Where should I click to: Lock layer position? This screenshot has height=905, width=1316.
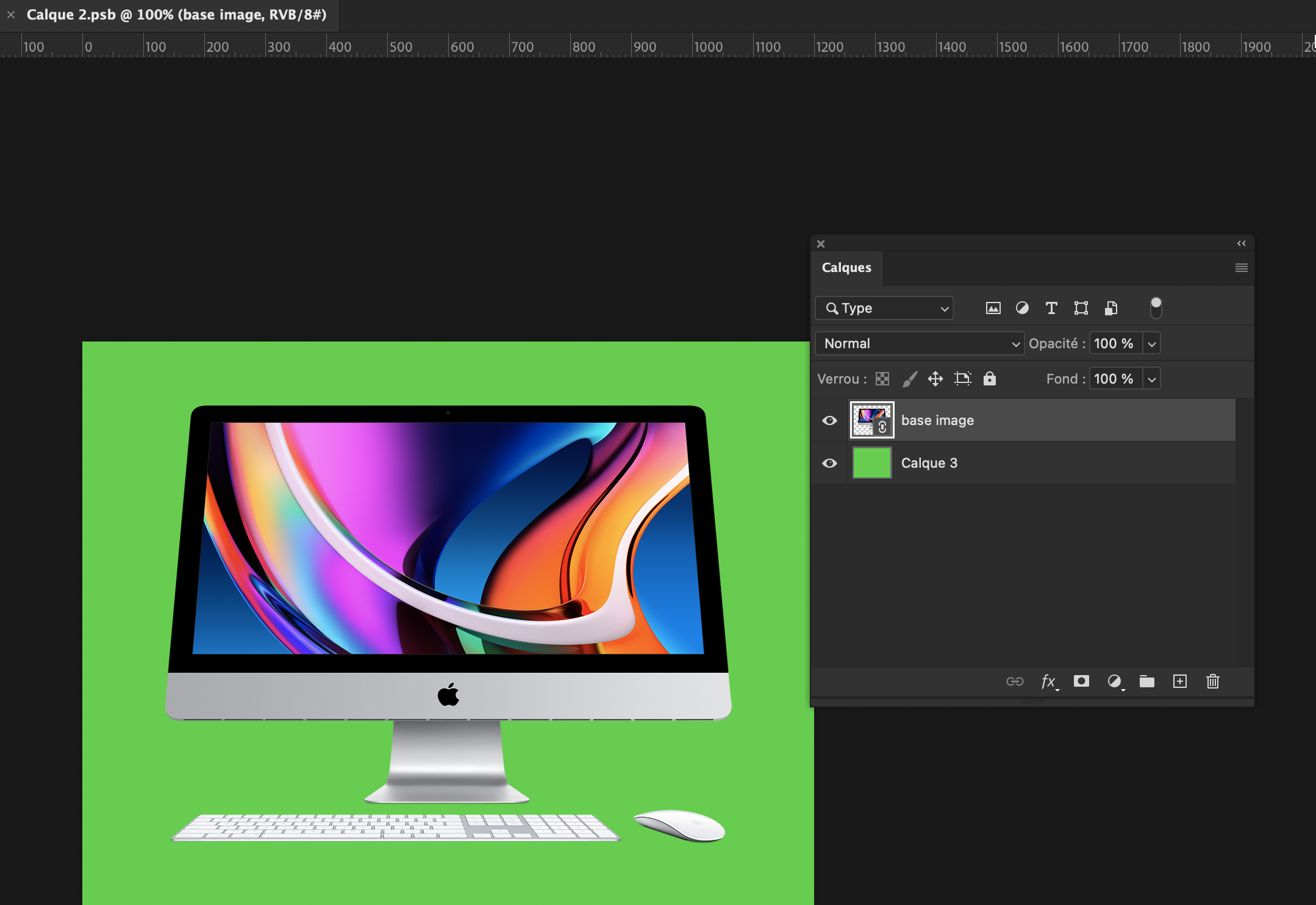(935, 379)
